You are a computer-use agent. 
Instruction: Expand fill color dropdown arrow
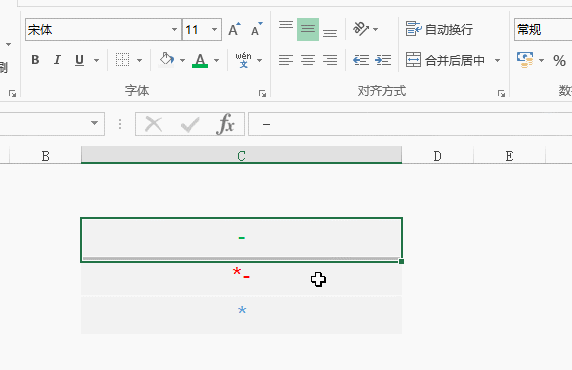182,60
